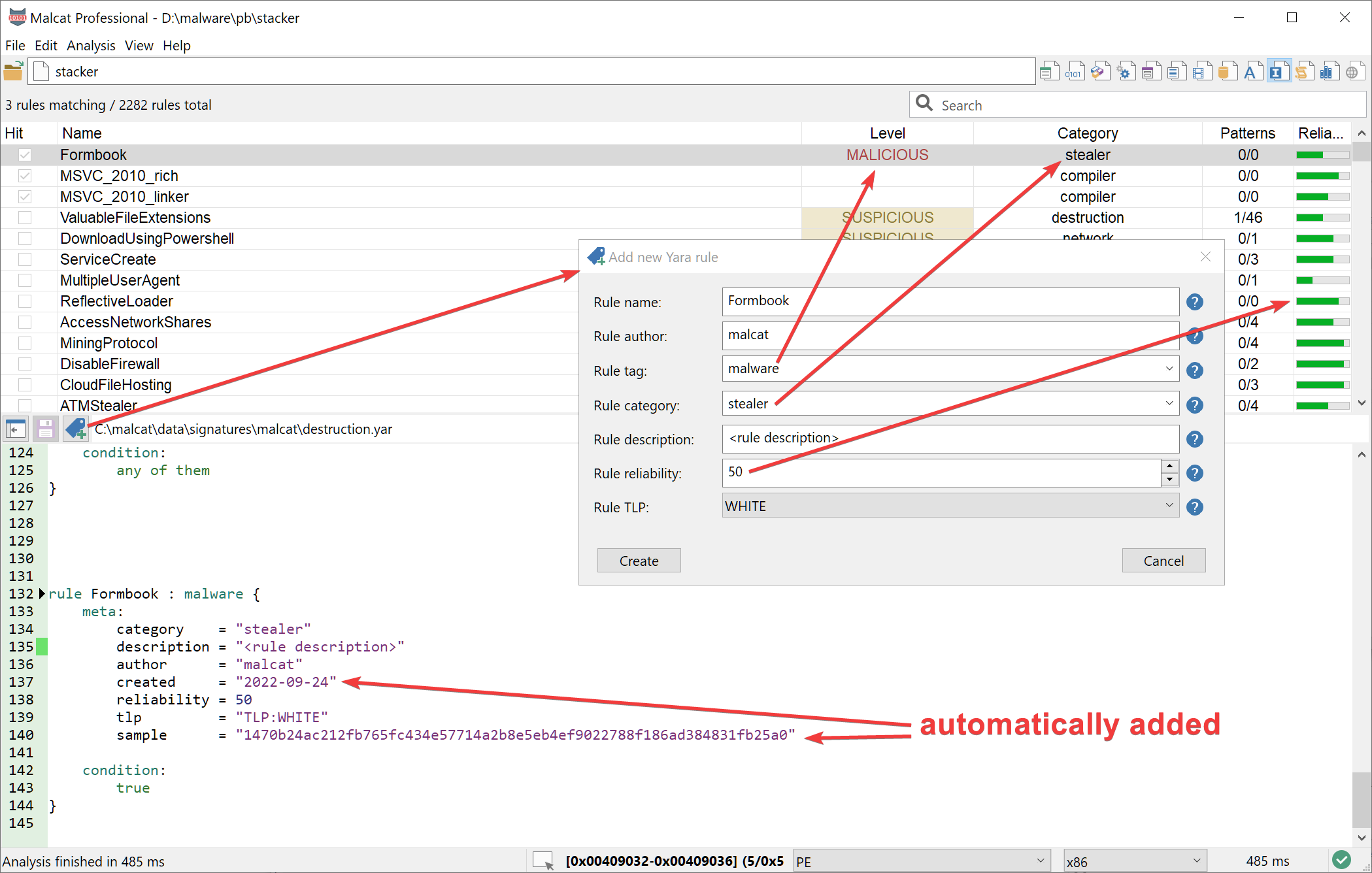Toggle the DownloadUsingPowershell hit checkbox

[x=25, y=239]
